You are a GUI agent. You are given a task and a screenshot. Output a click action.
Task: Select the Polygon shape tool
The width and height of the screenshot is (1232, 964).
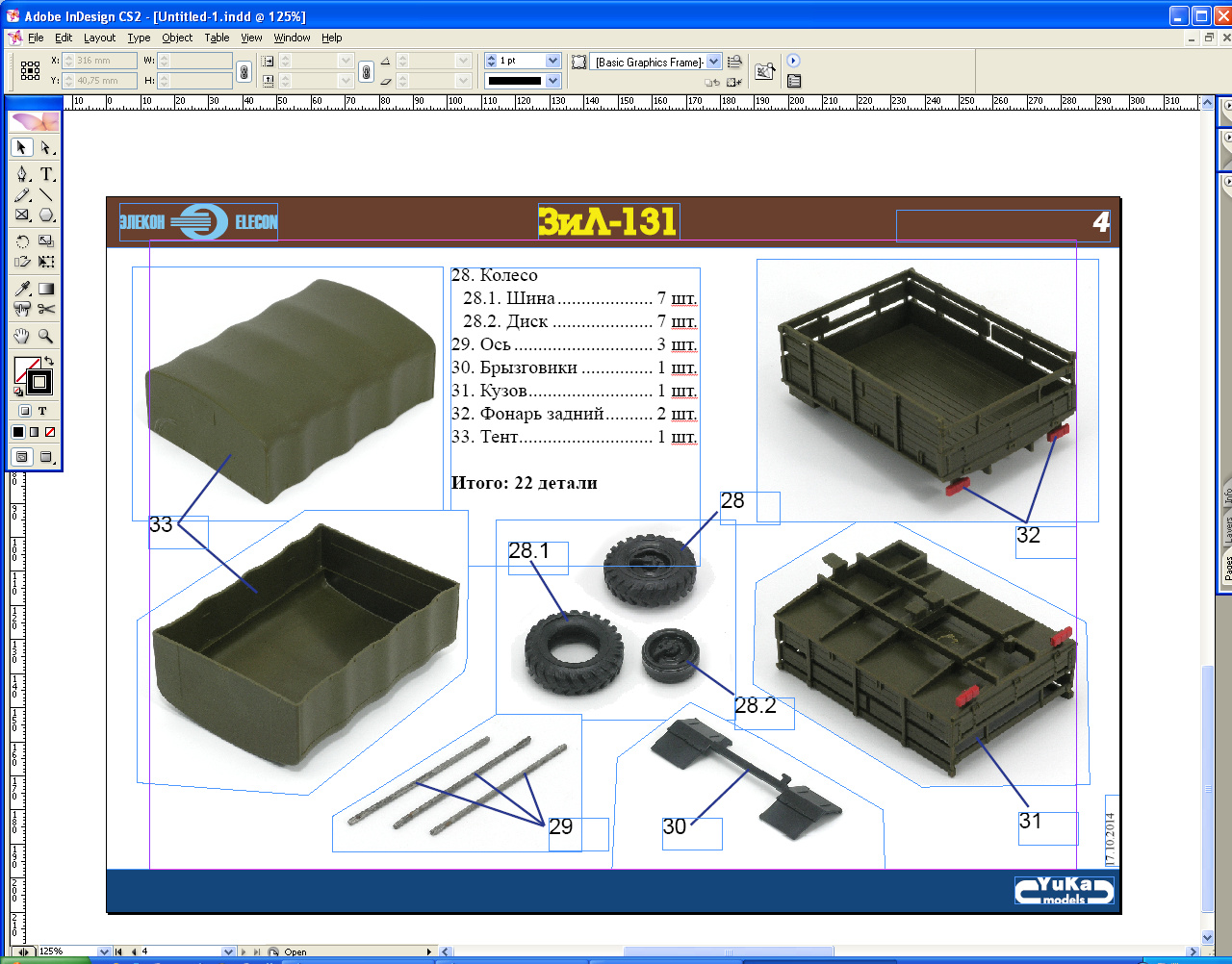(x=46, y=215)
